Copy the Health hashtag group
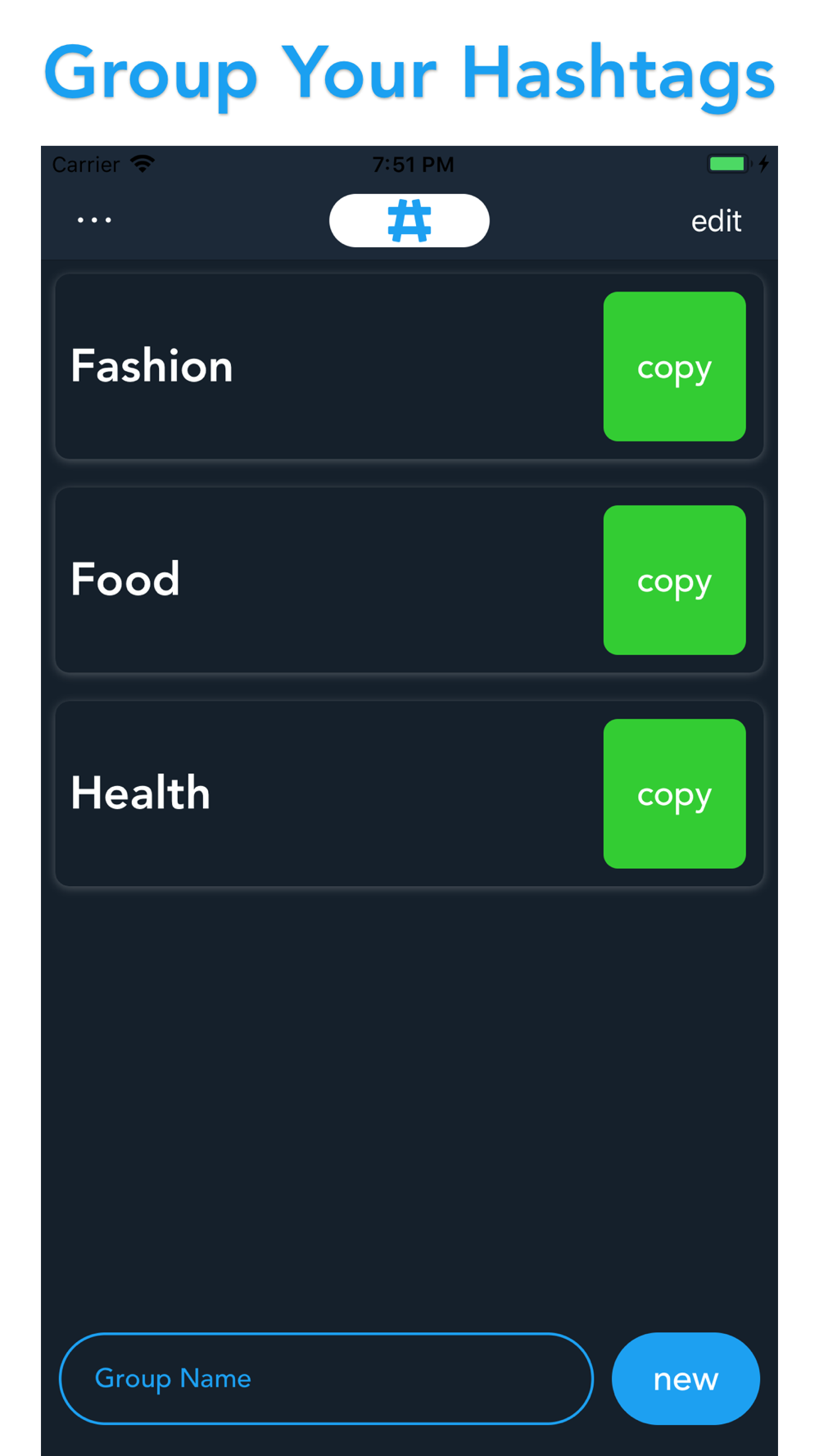The width and height of the screenshot is (819, 1456). 674,794
